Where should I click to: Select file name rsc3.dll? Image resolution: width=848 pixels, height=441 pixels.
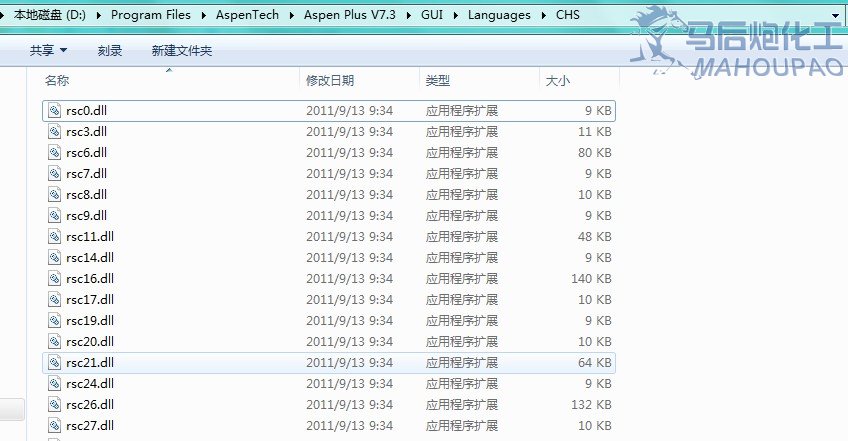pyautogui.click(x=87, y=131)
